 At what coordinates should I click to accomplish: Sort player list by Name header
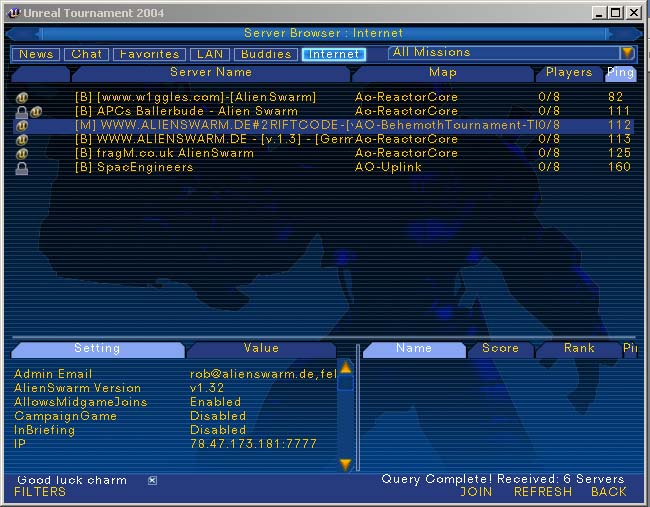414,349
